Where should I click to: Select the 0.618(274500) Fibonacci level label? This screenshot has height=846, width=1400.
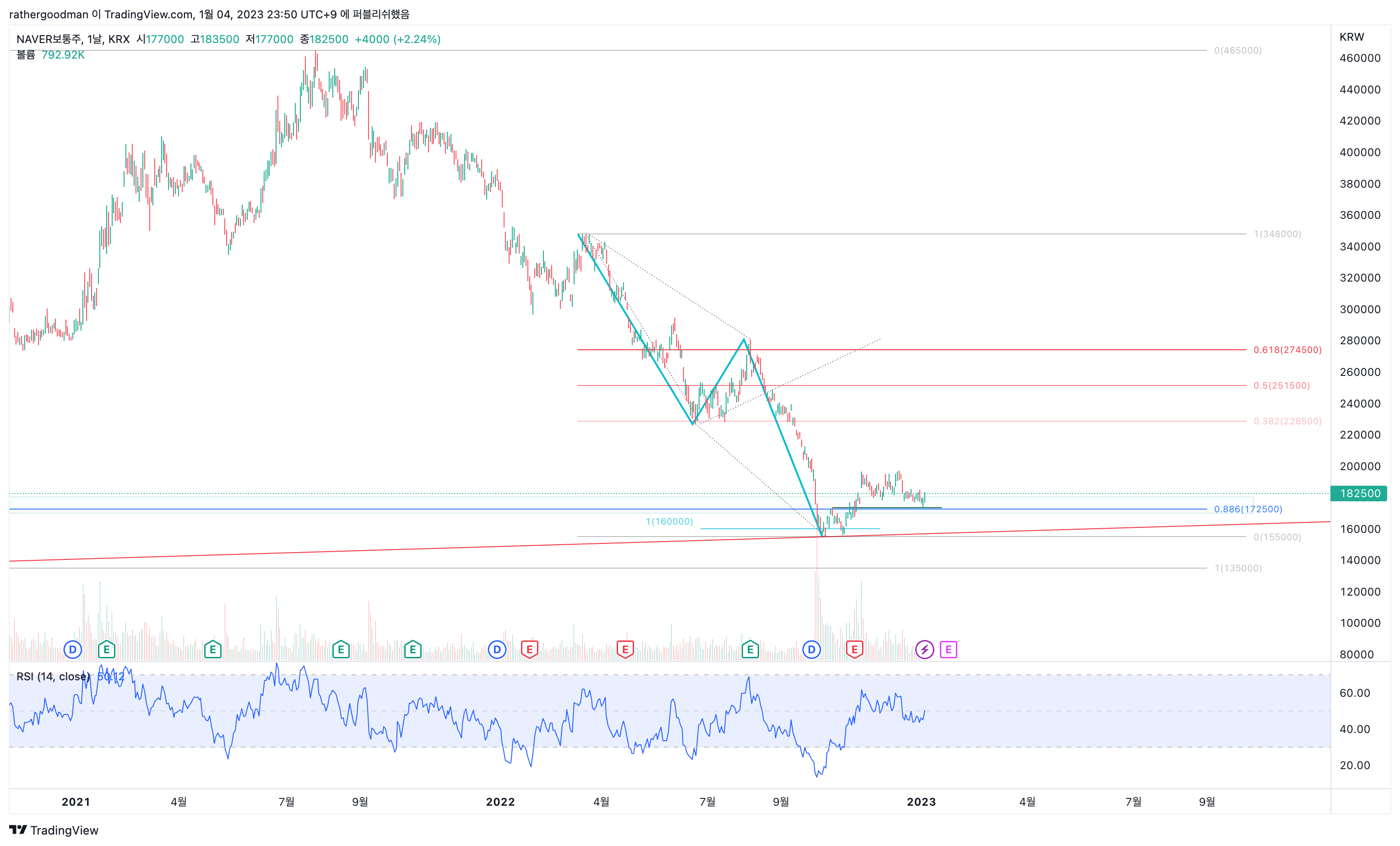pos(1287,349)
